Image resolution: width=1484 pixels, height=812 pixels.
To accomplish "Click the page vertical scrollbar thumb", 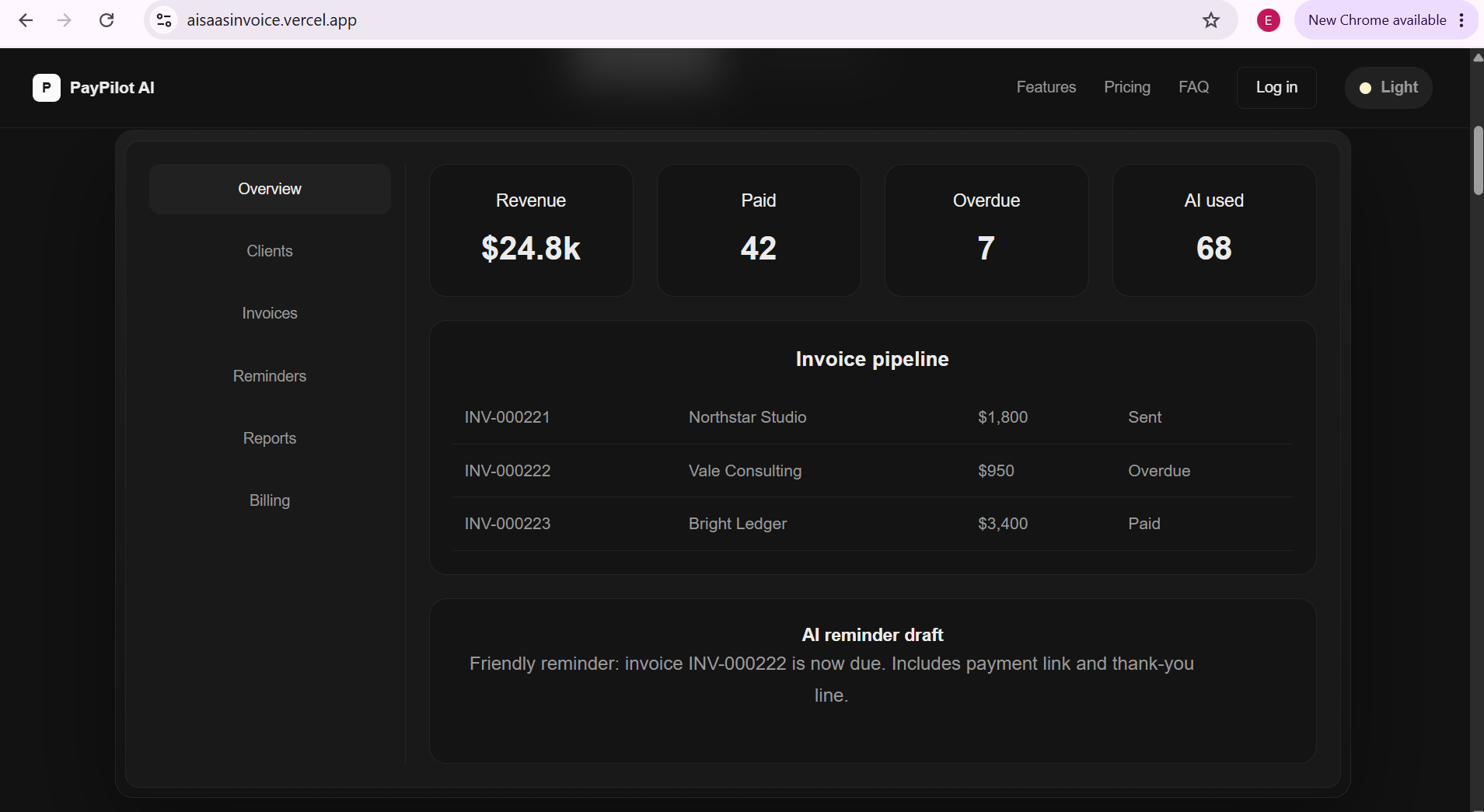I will pyautogui.click(x=1478, y=160).
